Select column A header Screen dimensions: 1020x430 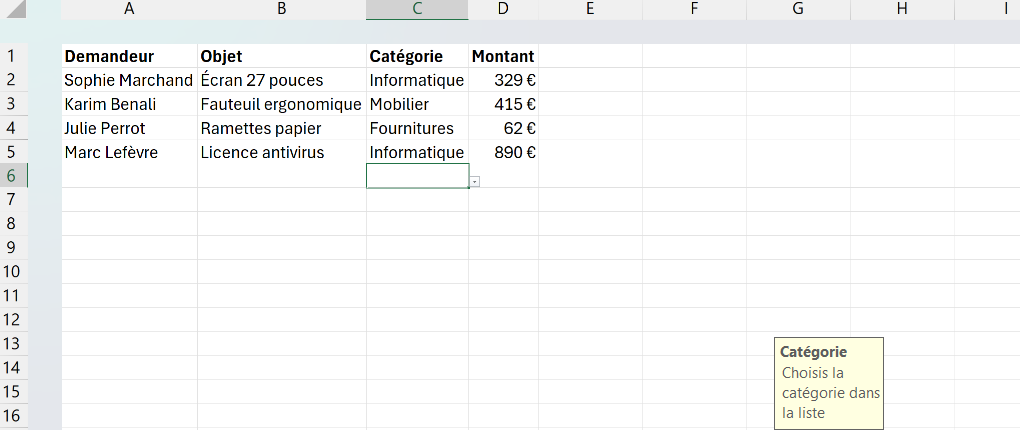(x=129, y=9)
